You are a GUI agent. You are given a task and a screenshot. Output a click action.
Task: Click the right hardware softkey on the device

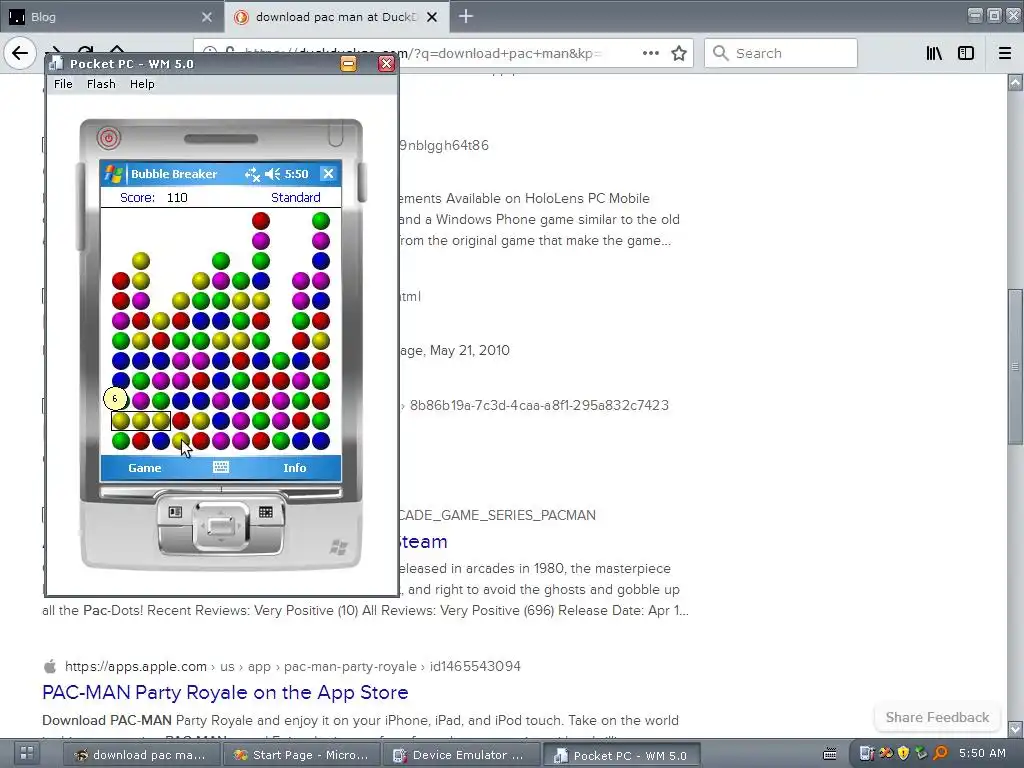[x=266, y=512]
